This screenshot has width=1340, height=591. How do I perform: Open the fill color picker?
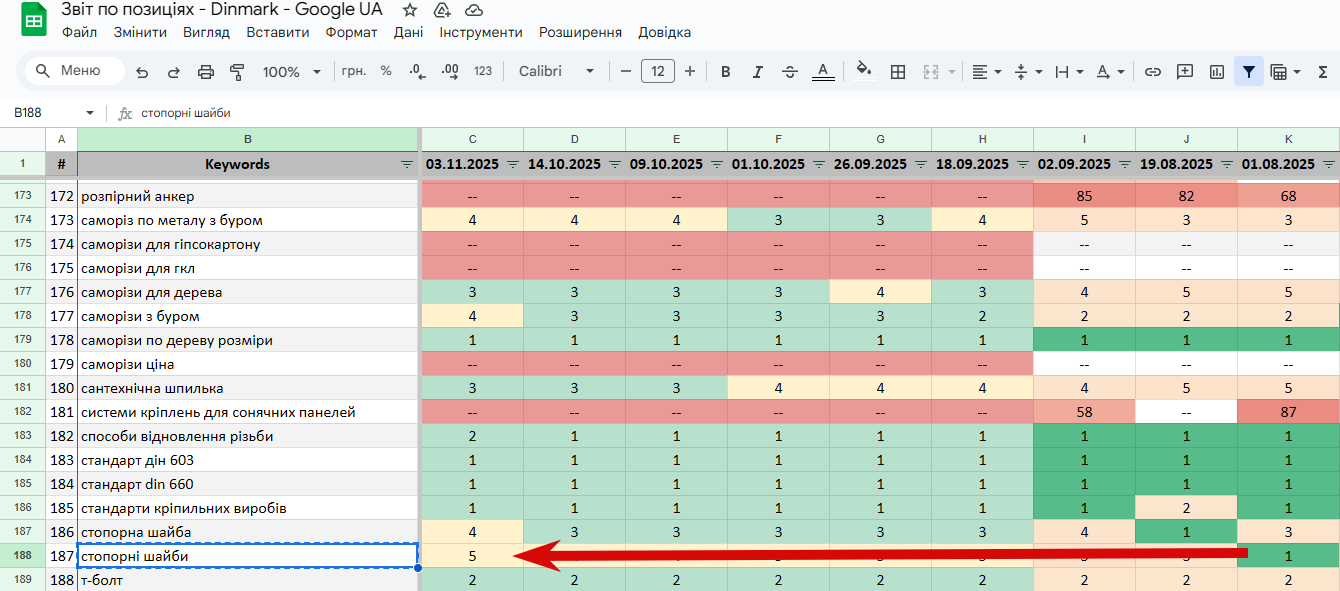(x=865, y=72)
